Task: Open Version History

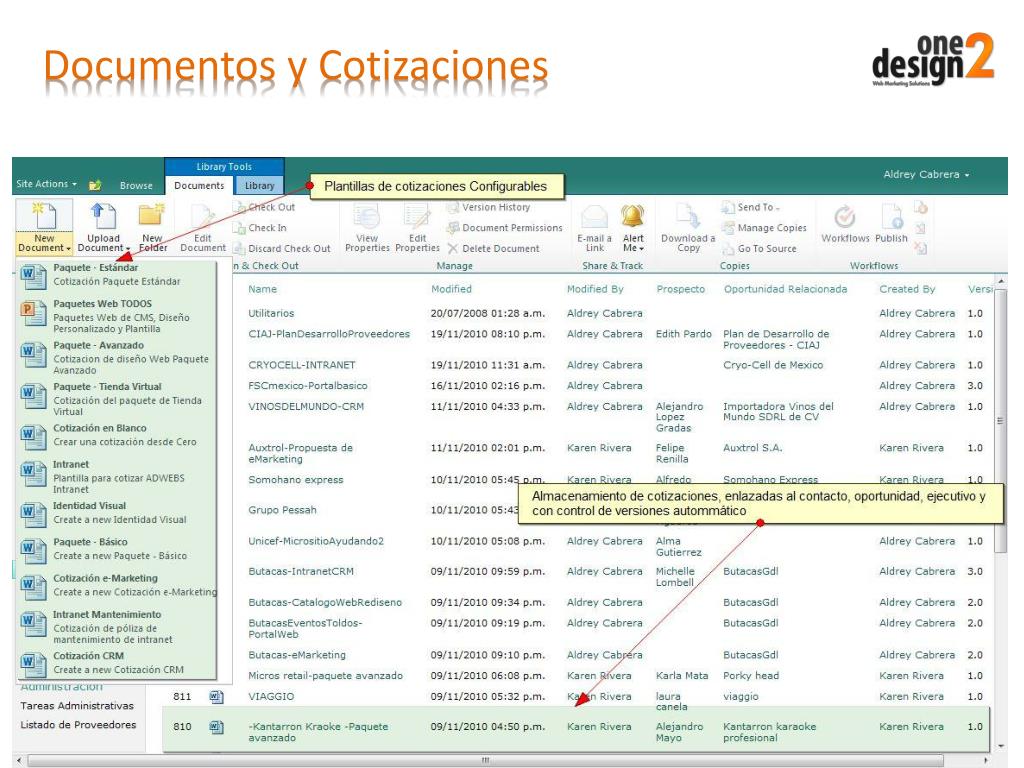Action: click(x=488, y=207)
